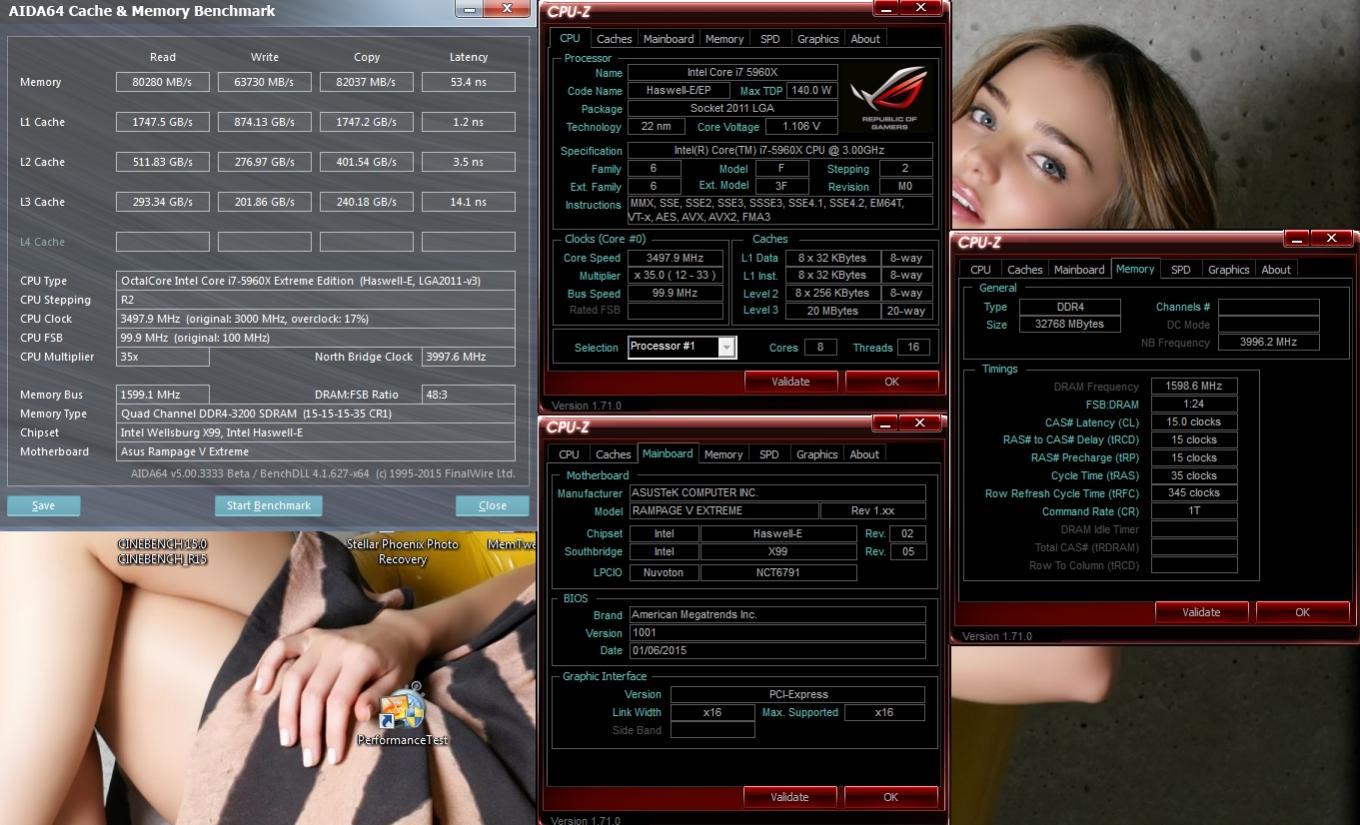
Task: Open Memory tab in CPU-Z CPU window
Action: point(724,39)
